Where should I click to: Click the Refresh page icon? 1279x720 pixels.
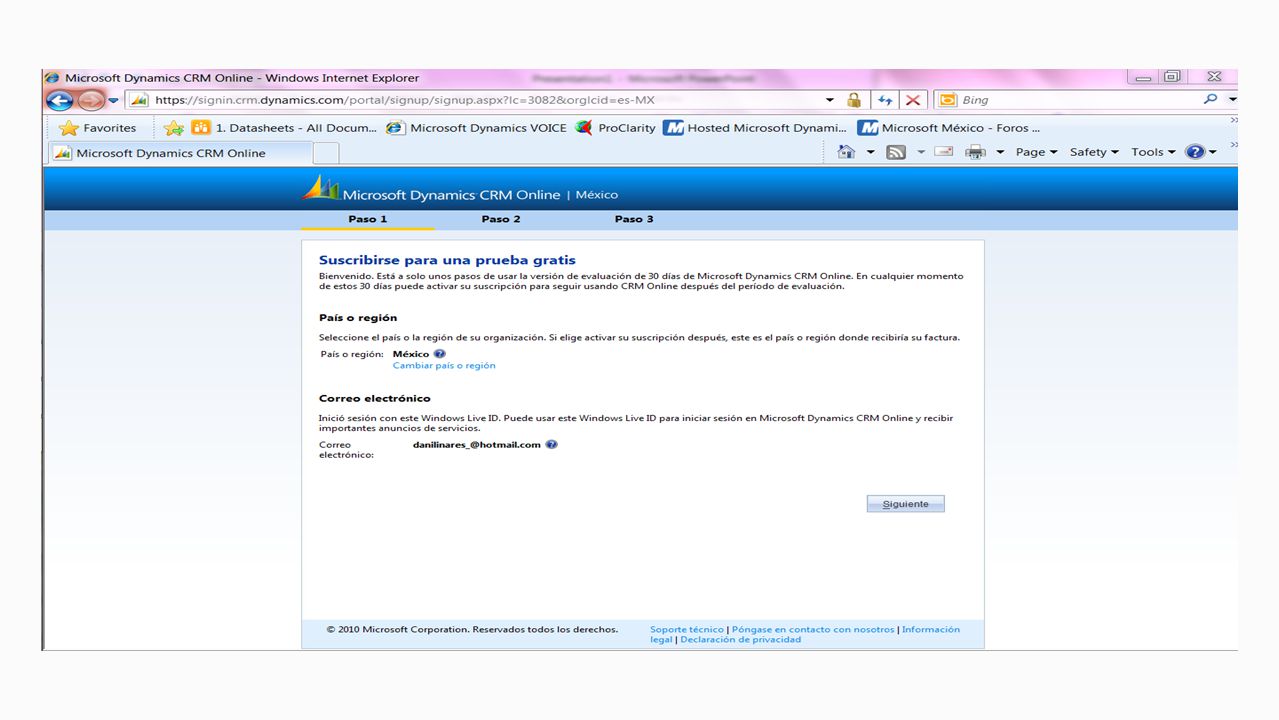tap(885, 100)
